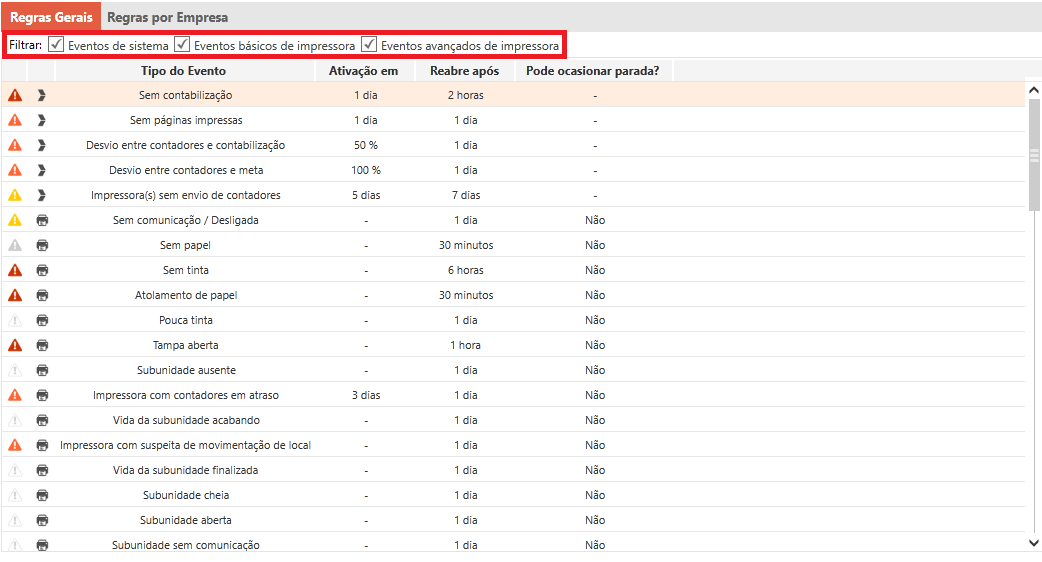
Task: Click the Reabre após column header
Action: click(x=465, y=71)
